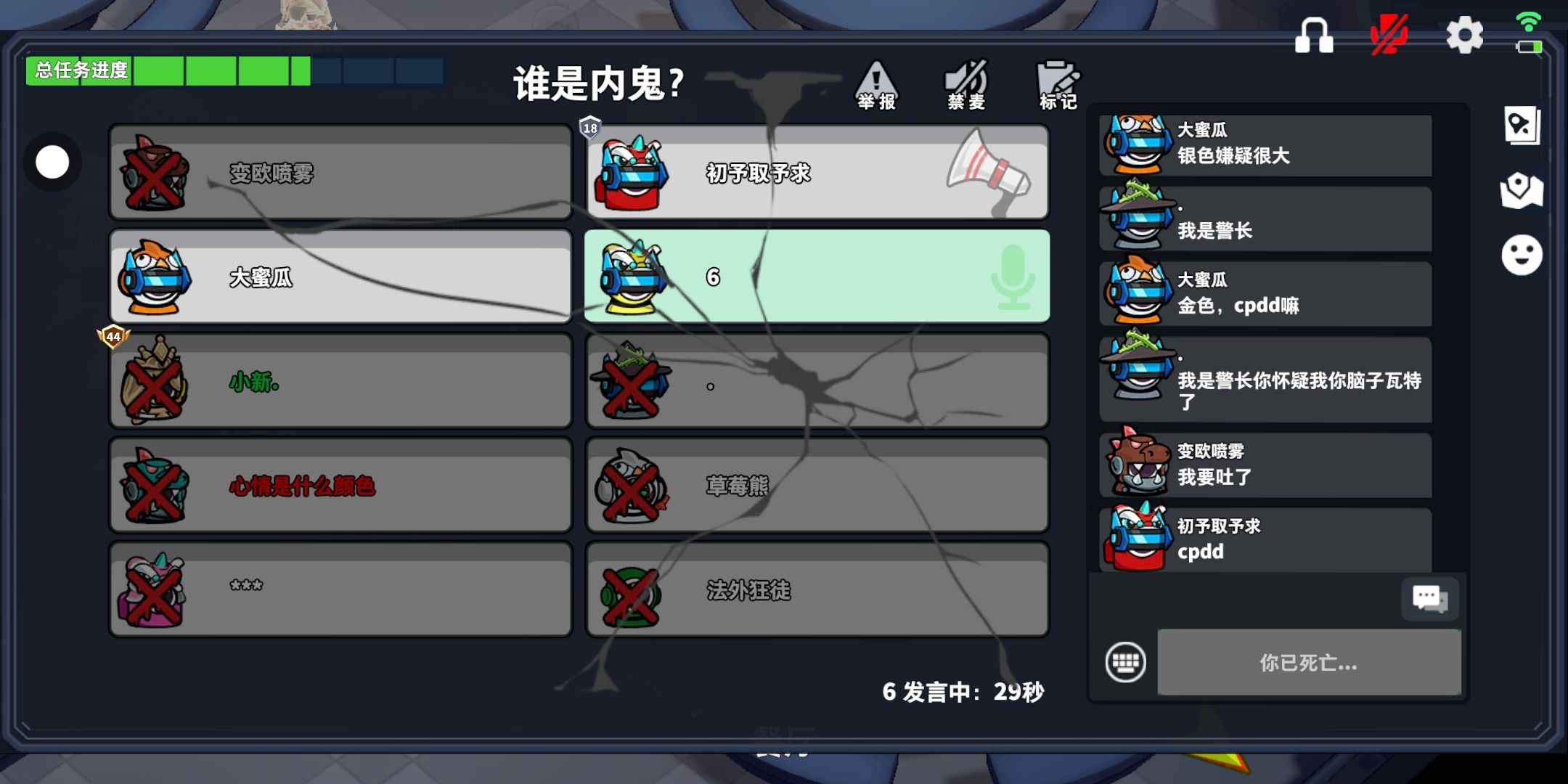Open the map location icon
This screenshot has width=1568, height=784.
coord(1522,190)
